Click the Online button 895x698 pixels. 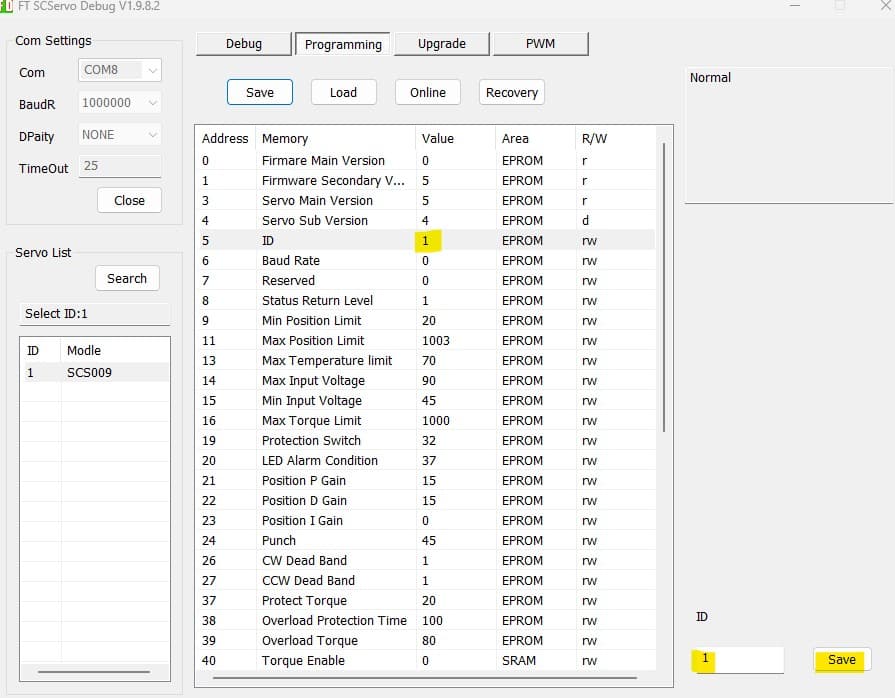(428, 92)
